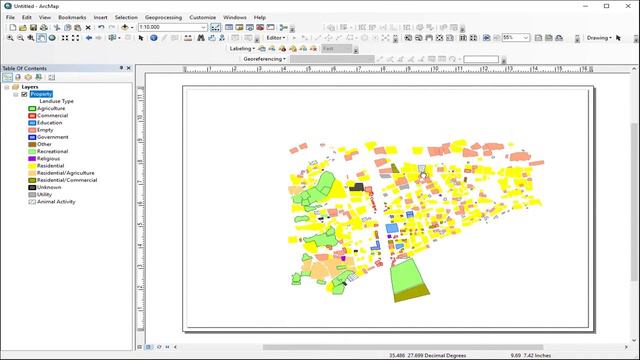Click the Commercial legend color swatch

point(32,116)
